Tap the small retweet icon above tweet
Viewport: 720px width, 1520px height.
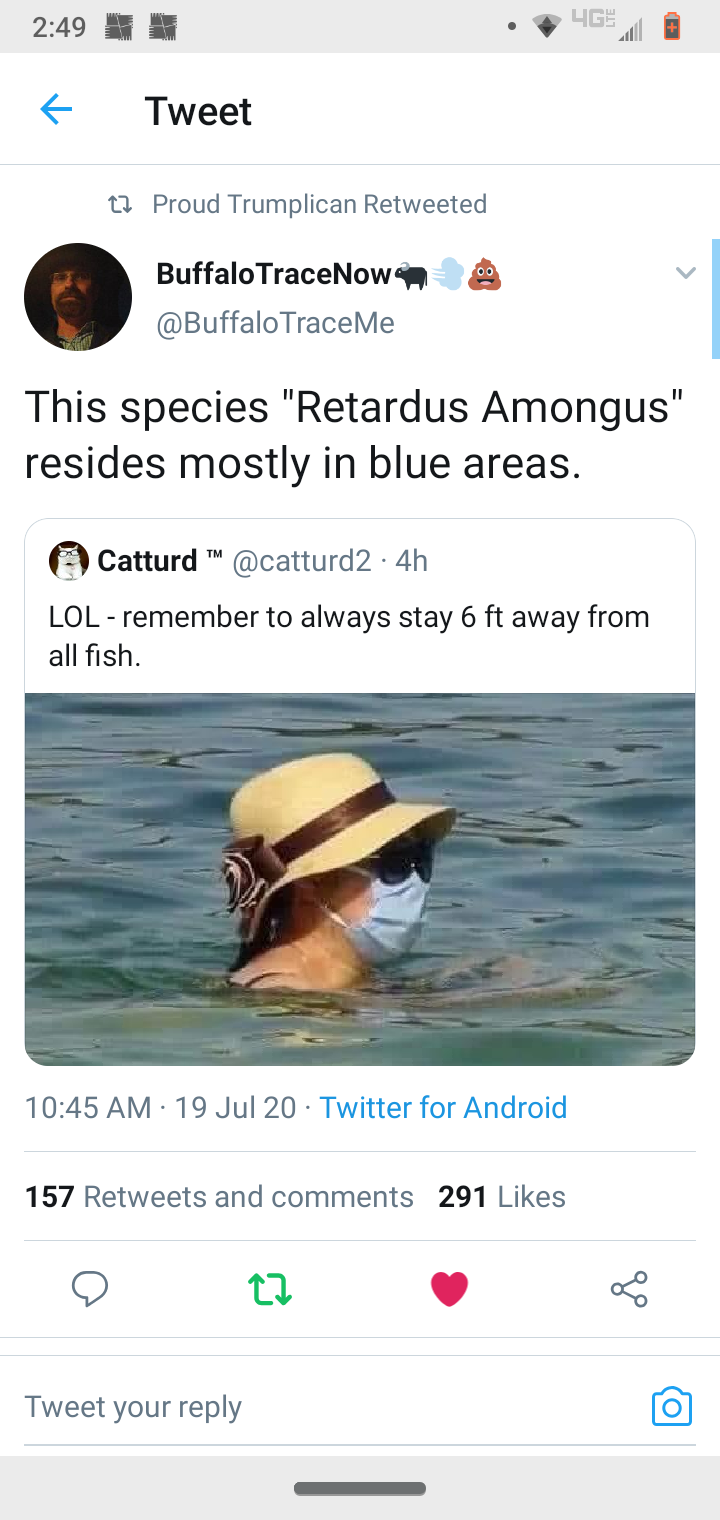[120, 204]
